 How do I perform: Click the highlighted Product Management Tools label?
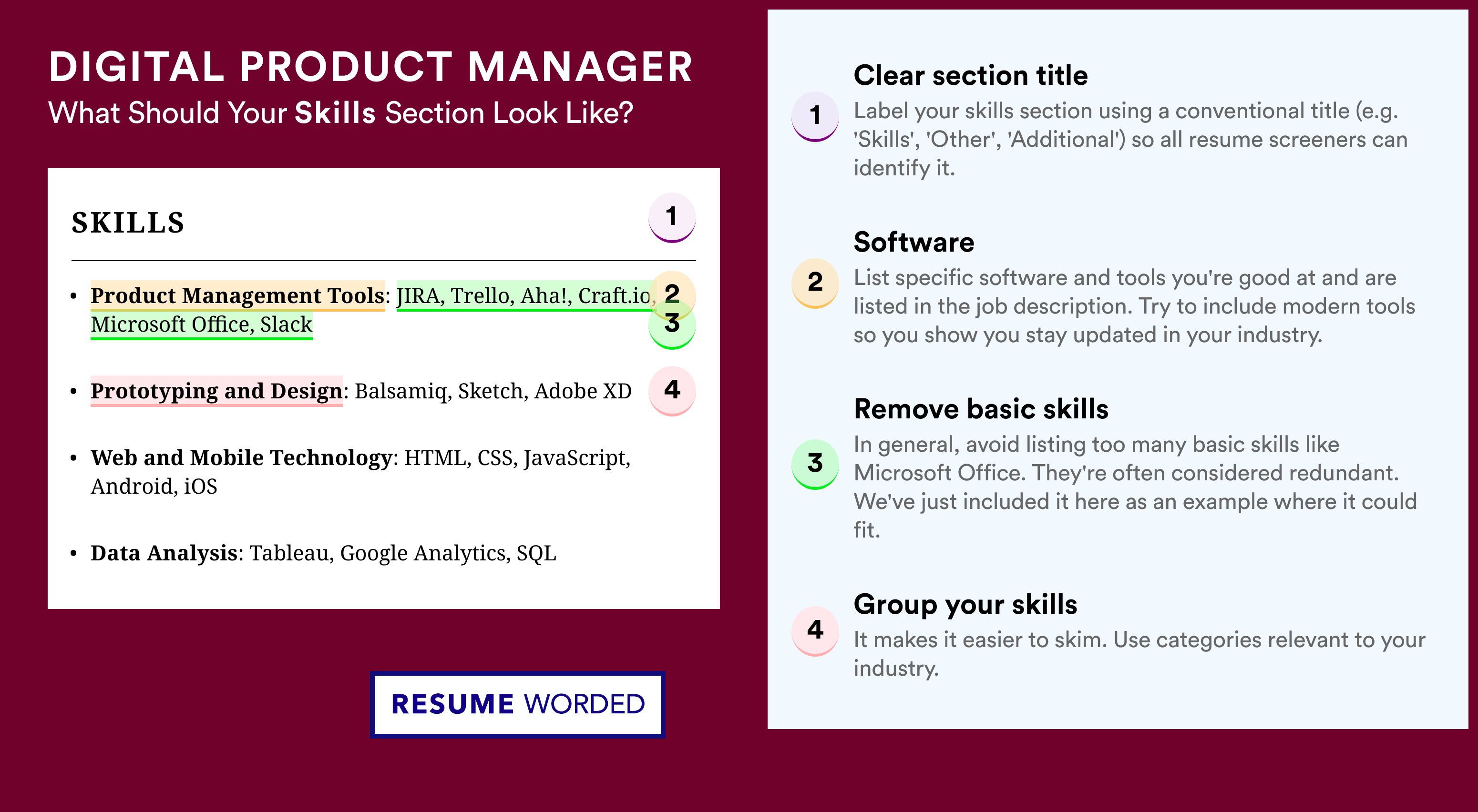(x=237, y=295)
